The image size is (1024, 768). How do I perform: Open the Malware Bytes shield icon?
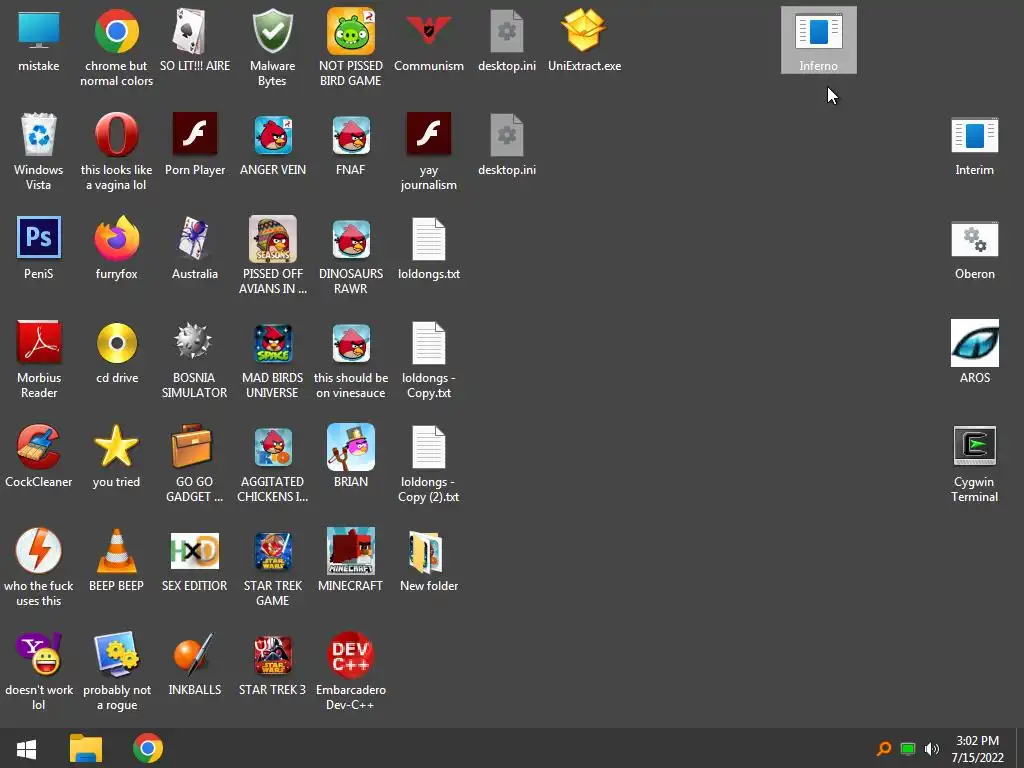click(272, 31)
